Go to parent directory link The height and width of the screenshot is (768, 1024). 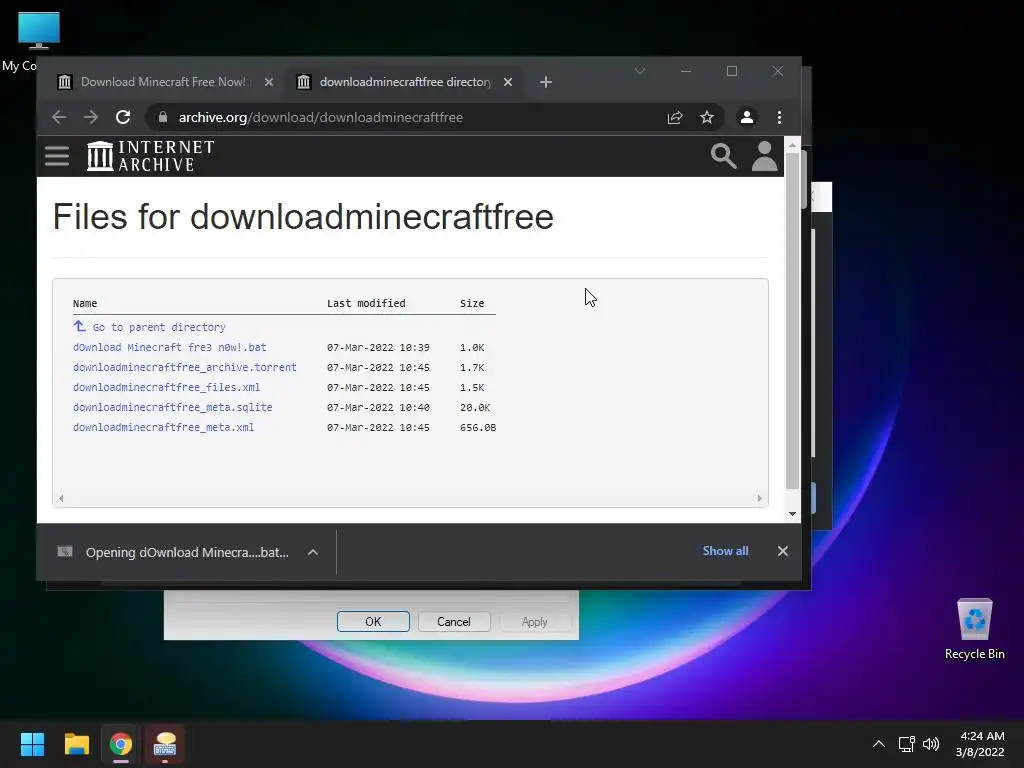[x=159, y=327]
